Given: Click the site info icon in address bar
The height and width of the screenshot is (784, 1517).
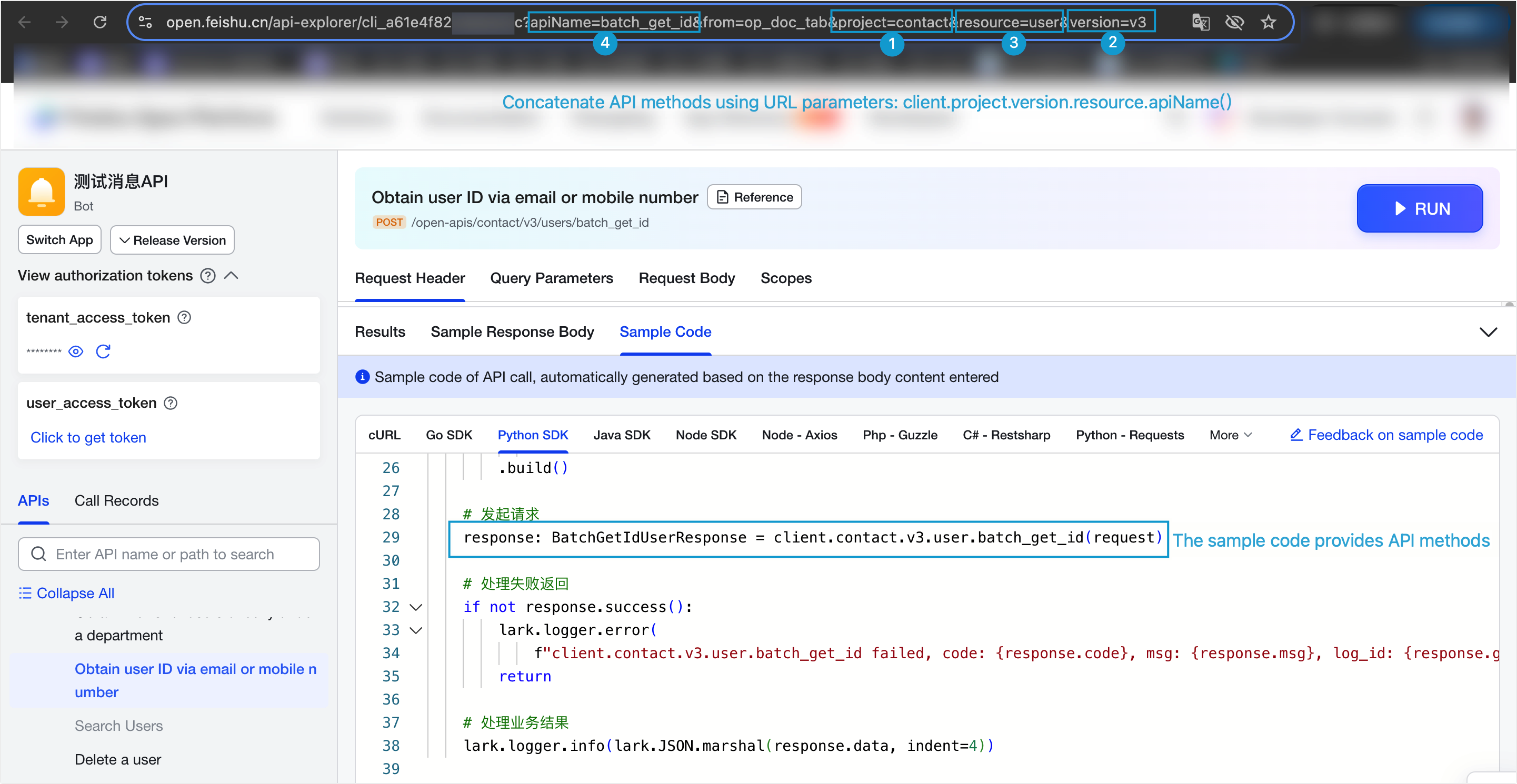Looking at the screenshot, I should 145,23.
